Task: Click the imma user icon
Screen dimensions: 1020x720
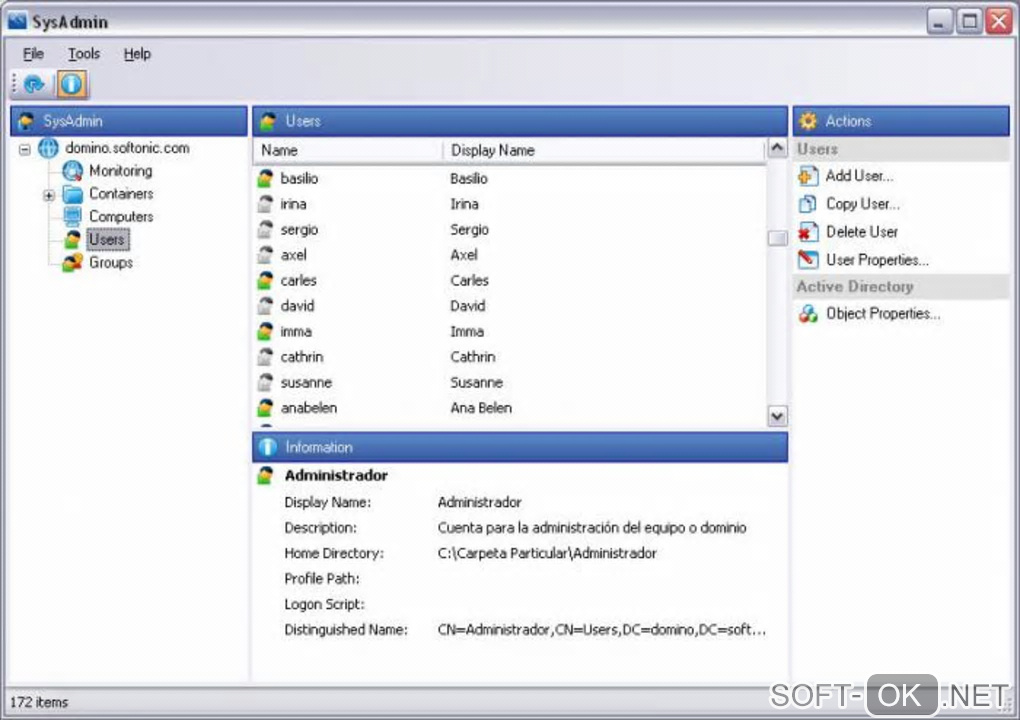Action: pos(265,331)
